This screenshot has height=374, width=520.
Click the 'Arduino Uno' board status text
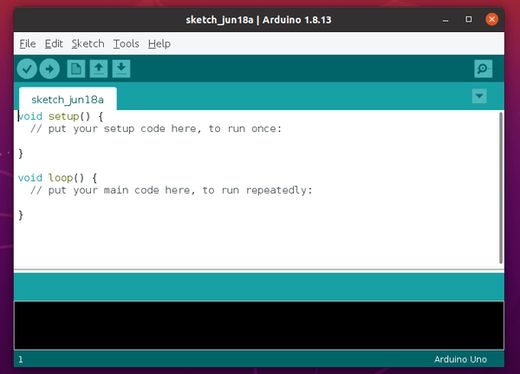[460, 359]
